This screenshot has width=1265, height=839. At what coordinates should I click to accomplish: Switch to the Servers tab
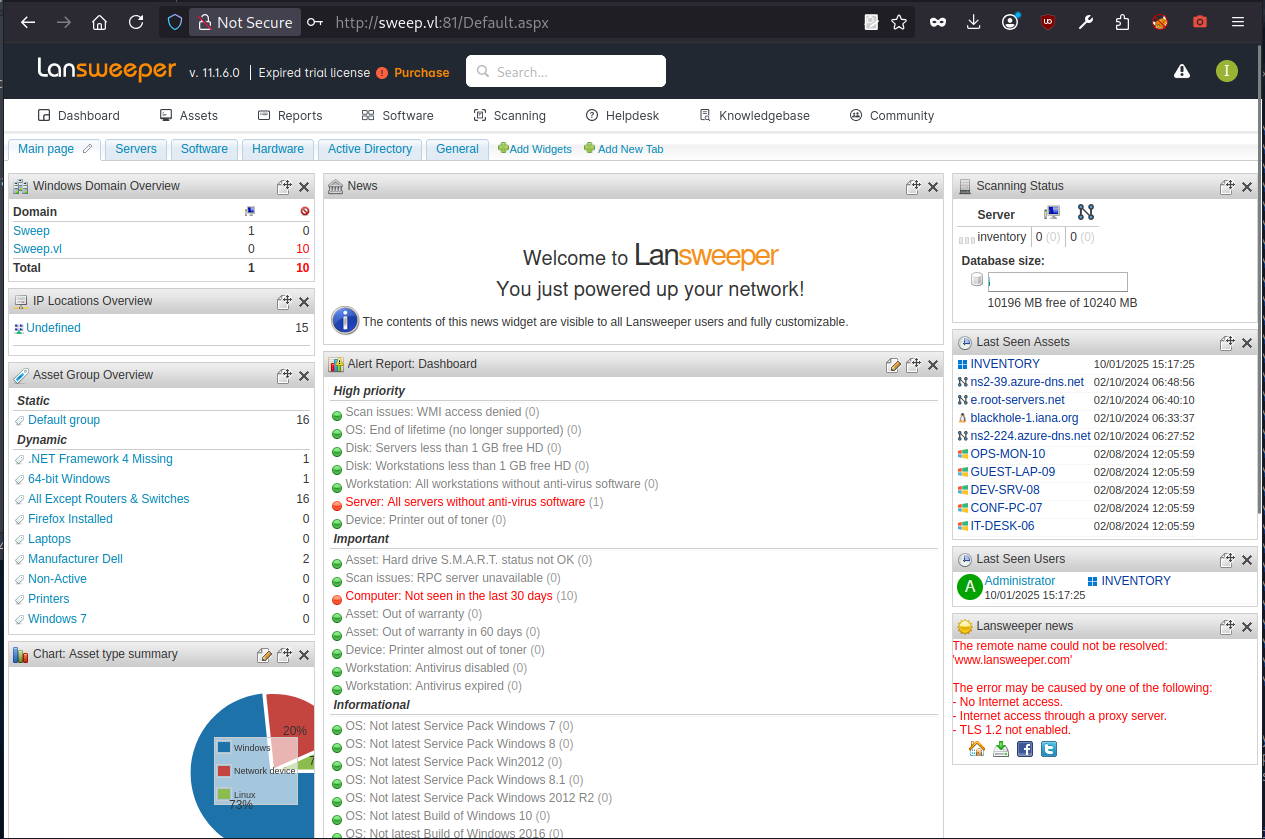pos(136,149)
